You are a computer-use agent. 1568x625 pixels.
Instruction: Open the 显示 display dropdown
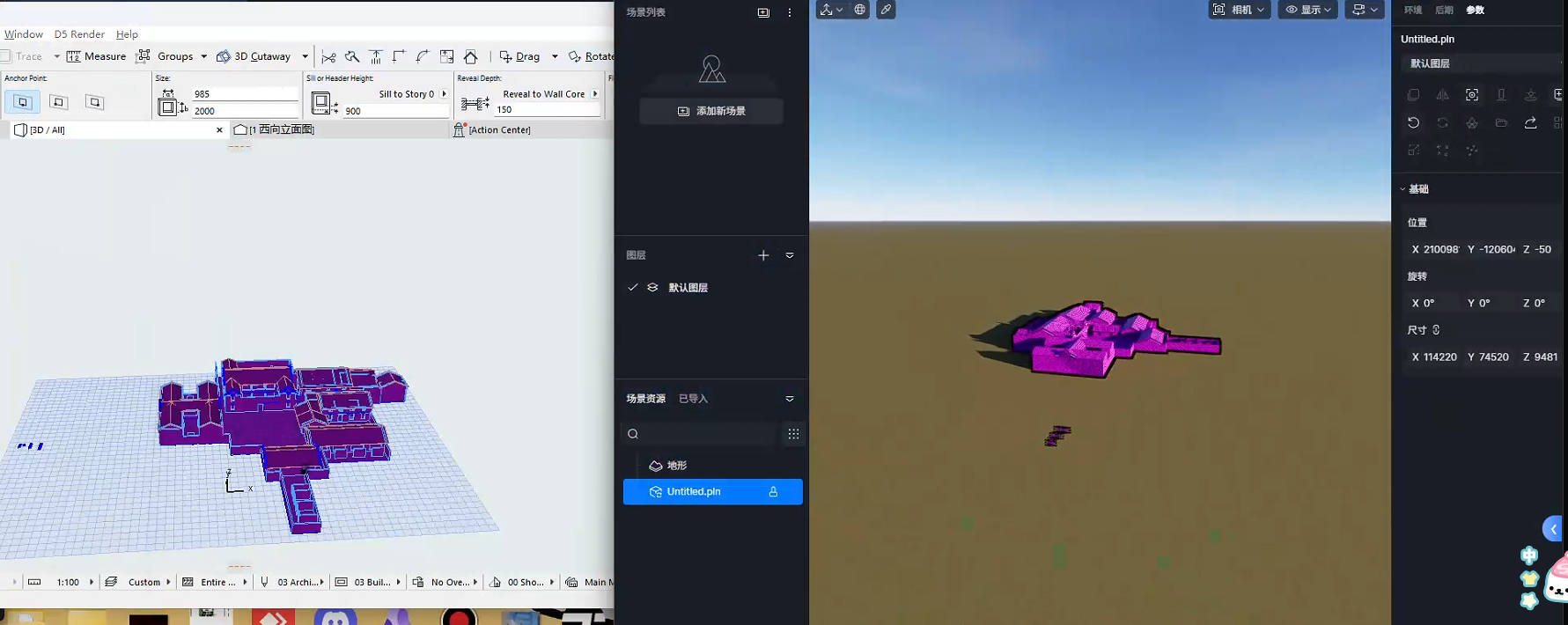pyautogui.click(x=1307, y=10)
